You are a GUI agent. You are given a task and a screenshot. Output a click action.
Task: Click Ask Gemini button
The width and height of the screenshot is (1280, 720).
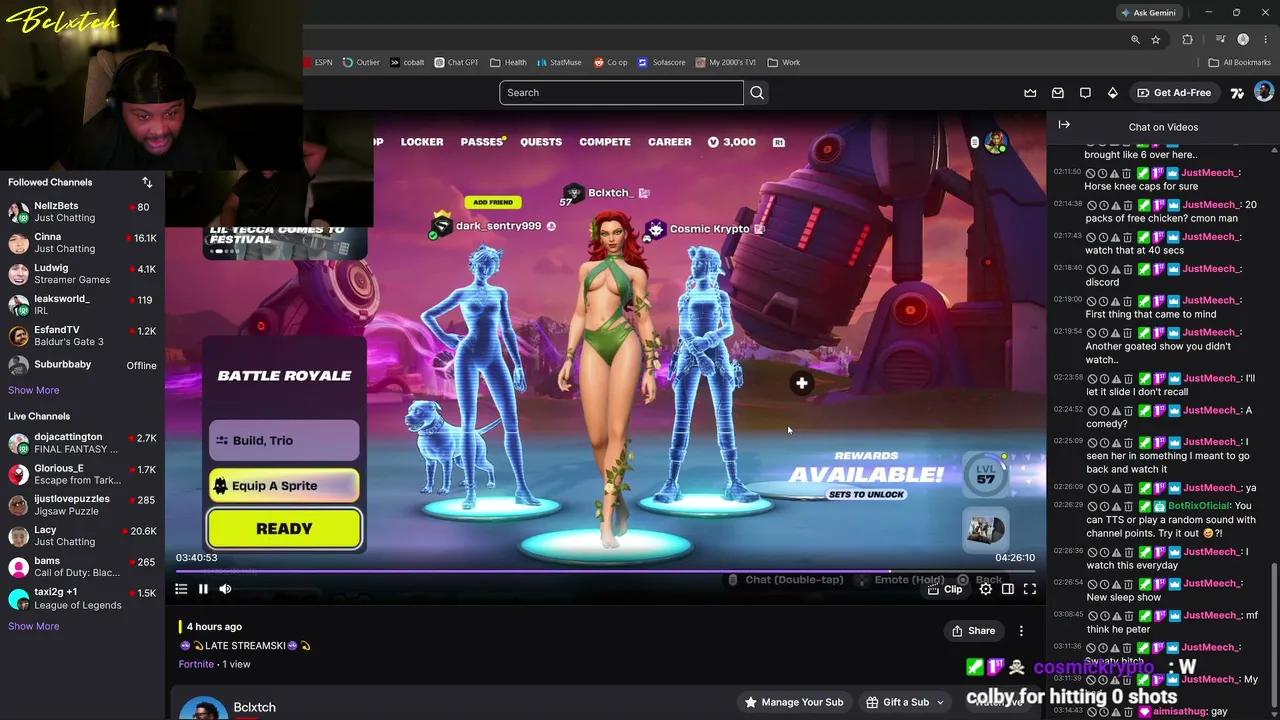pyautogui.click(x=1148, y=13)
